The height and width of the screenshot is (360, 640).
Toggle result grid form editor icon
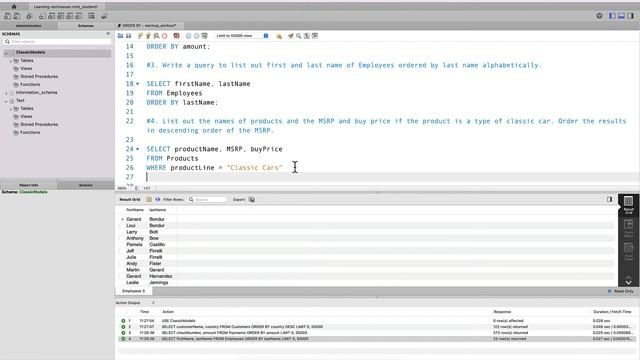point(149,200)
